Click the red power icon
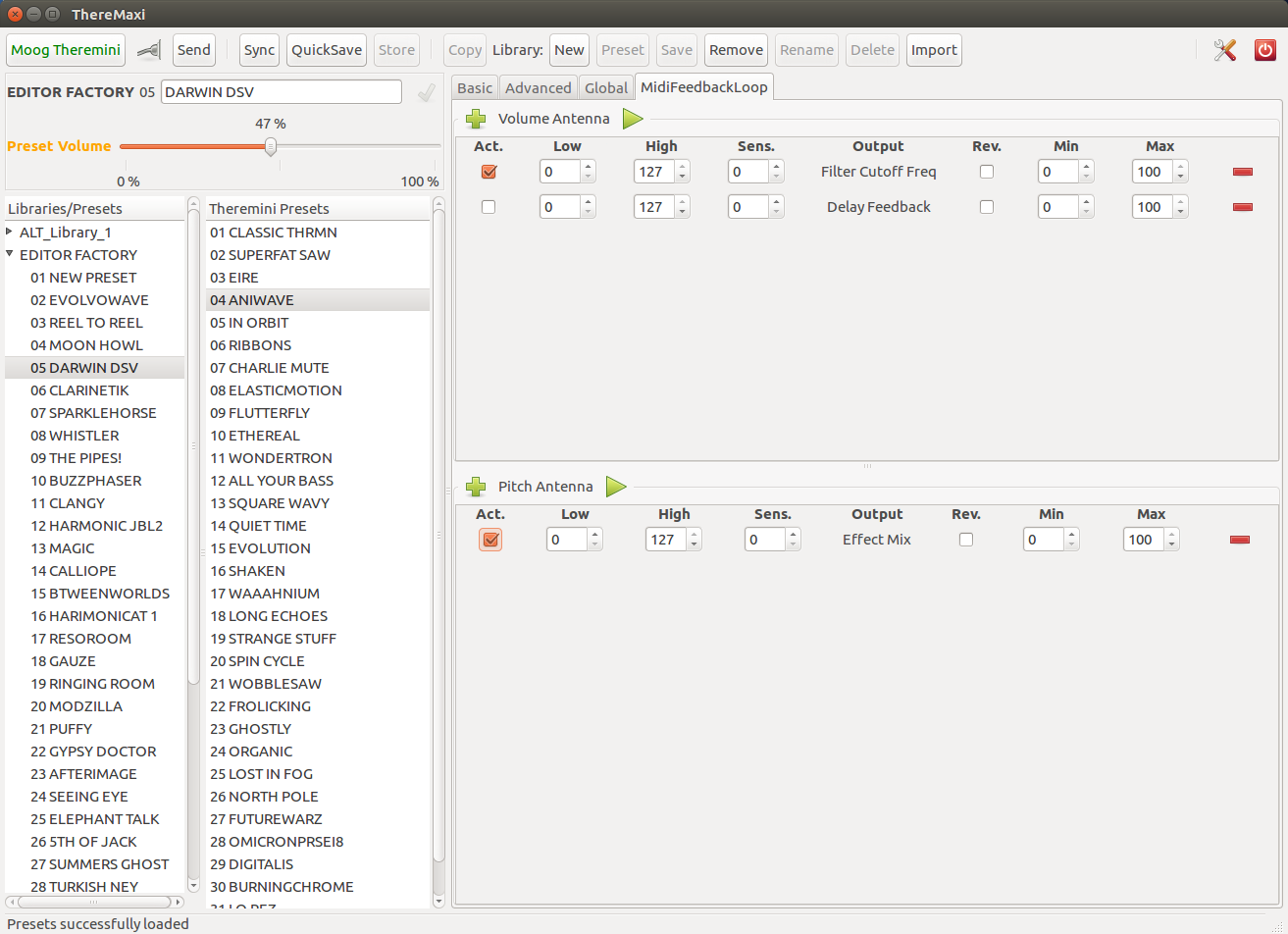The image size is (1288, 934). pos(1265,51)
